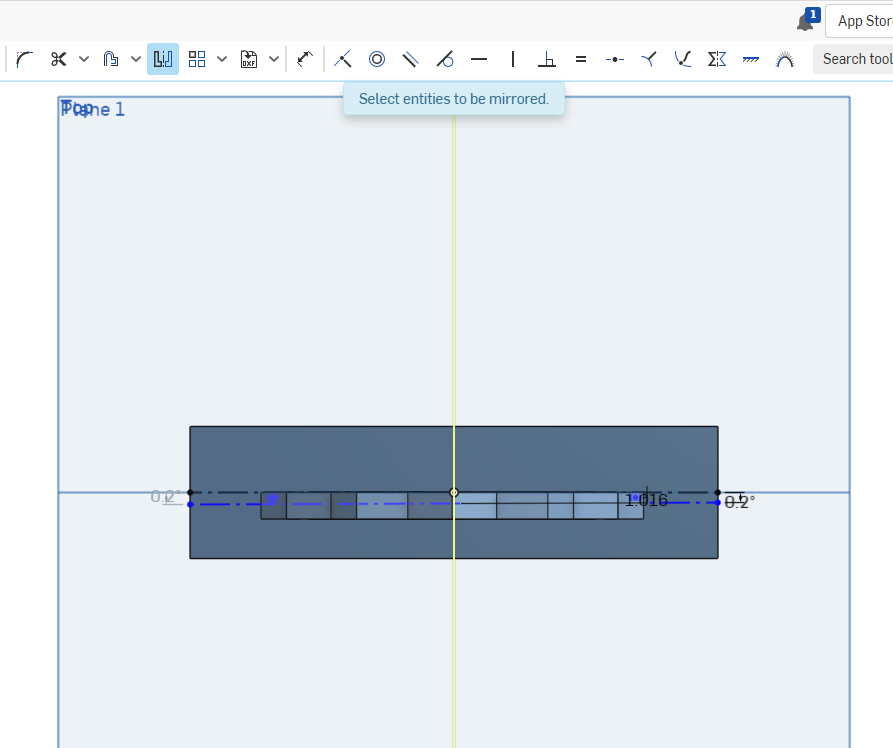Viewport: 893px width, 748px height.
Task: Apply the Normal constraint
Action: [649, 59]
